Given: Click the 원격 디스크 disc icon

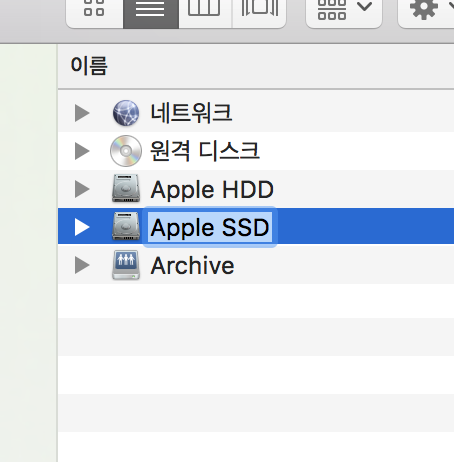Looking at the screenshot, I should click(126, 151).
